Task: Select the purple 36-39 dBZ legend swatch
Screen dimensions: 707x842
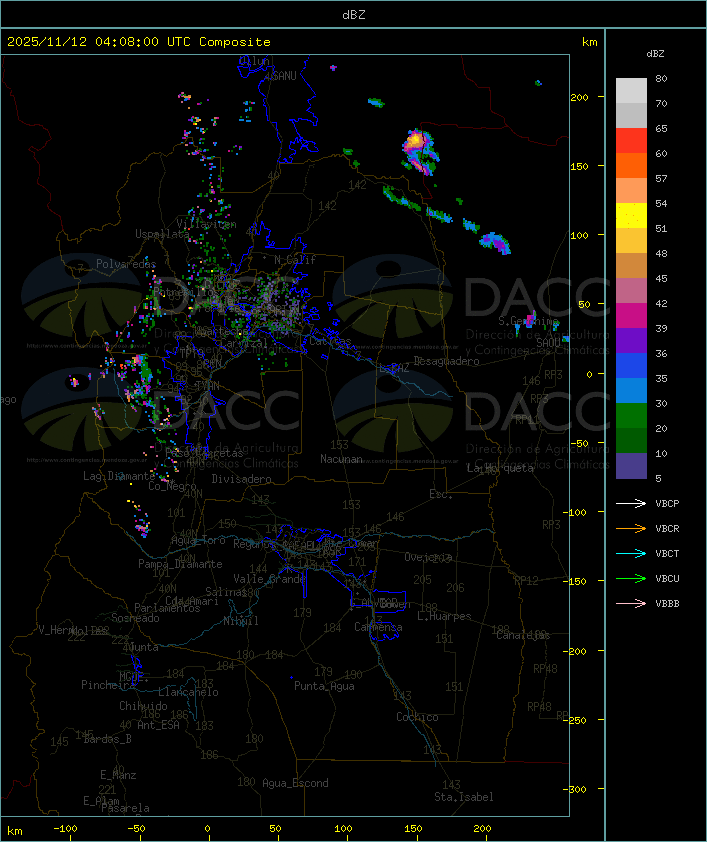Action: click(x=631, y=341)
